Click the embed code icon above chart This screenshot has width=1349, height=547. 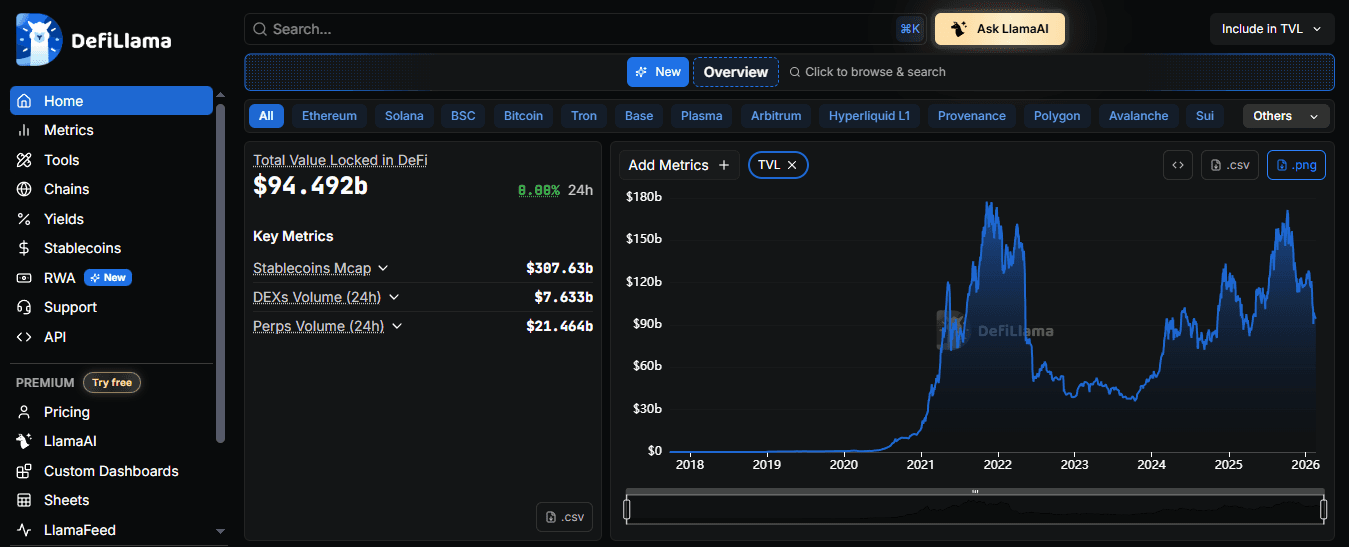1178,165
